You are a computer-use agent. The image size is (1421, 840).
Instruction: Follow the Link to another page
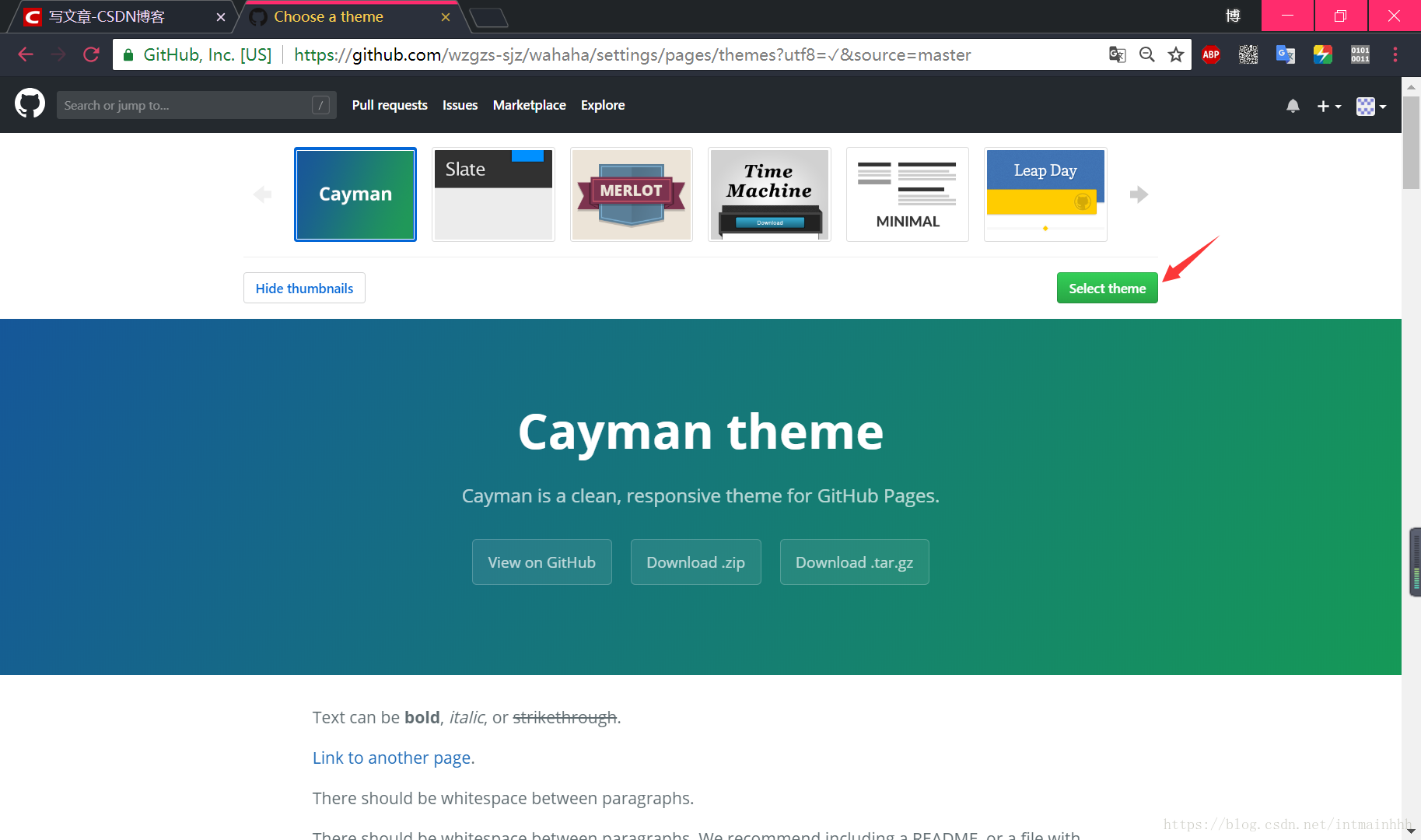(392, 758)
